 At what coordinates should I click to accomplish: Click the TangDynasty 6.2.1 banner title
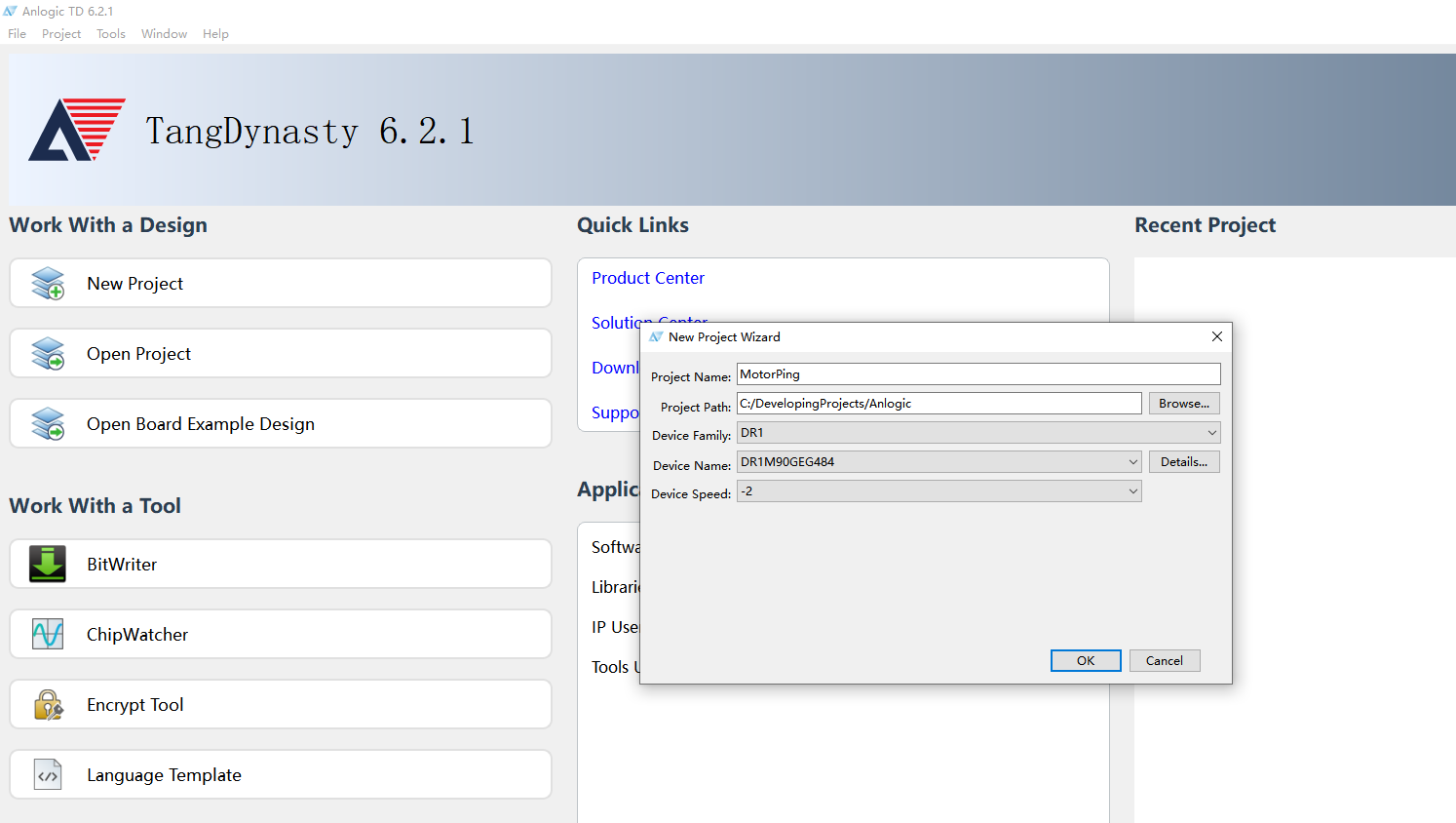(x=310, y=131)
